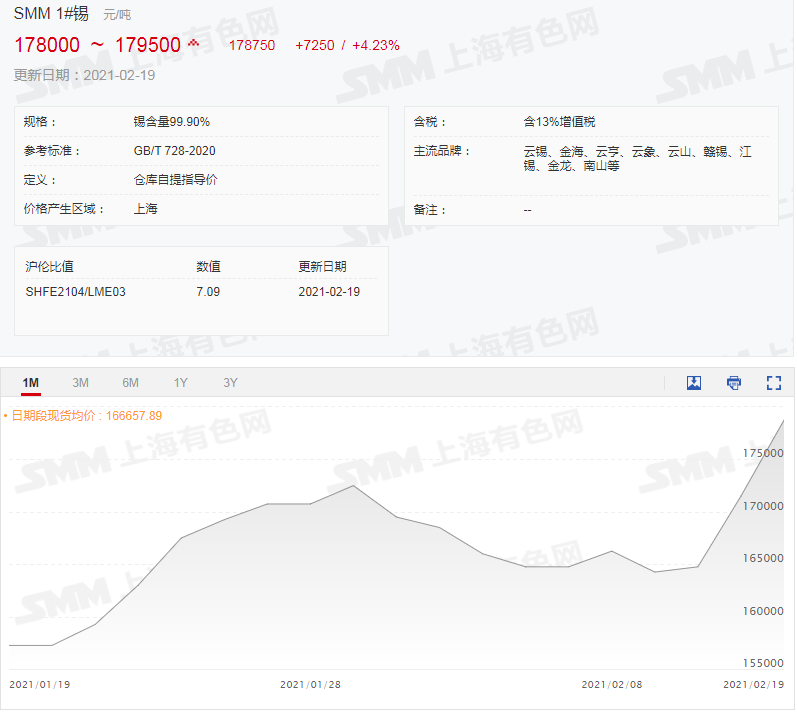Switch to the 6M time range tab
Screen dimensions: 797x712
click(x=131, y=383)
